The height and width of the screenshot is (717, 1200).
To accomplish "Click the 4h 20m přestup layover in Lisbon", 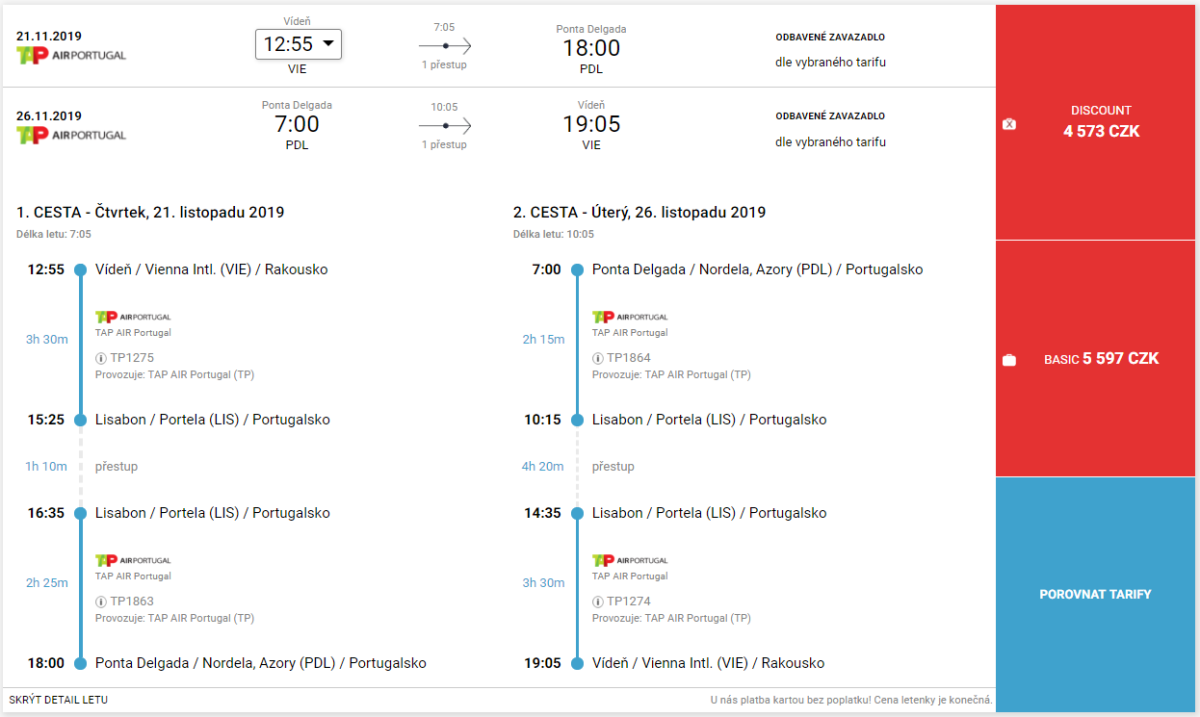I will [x=613, y=466].
